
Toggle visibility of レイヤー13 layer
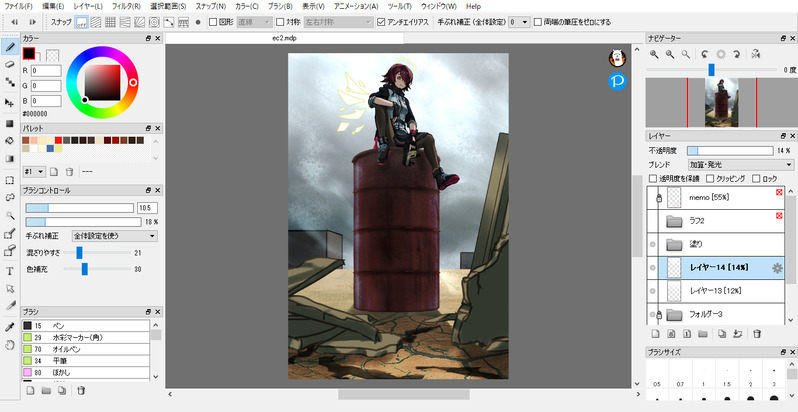point(652,290)
